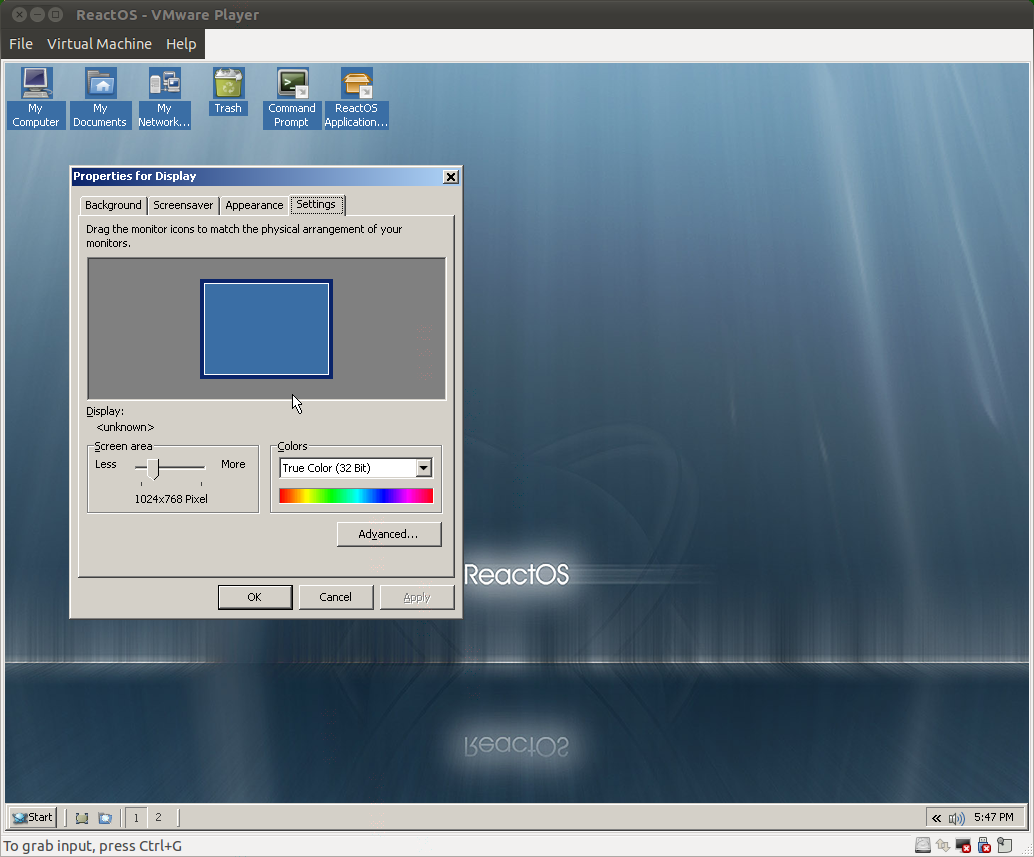Switch to the Background tab
Screen dimensions: 1034x857
click(x=112, y=204)
